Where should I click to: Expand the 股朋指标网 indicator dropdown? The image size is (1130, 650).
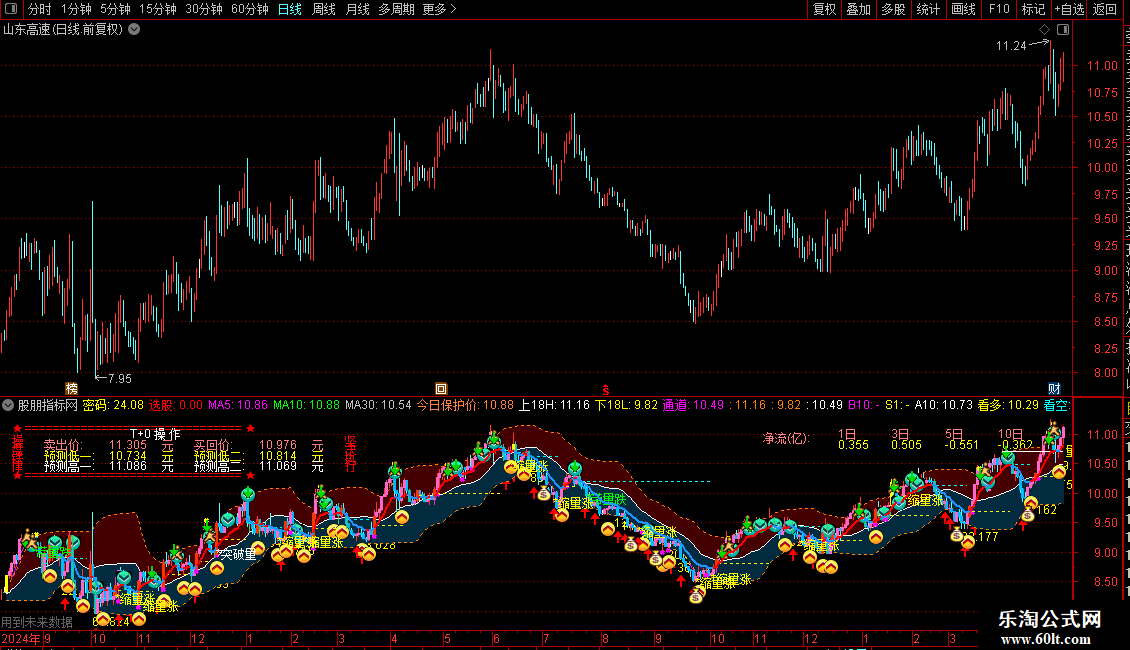[8, 406]
